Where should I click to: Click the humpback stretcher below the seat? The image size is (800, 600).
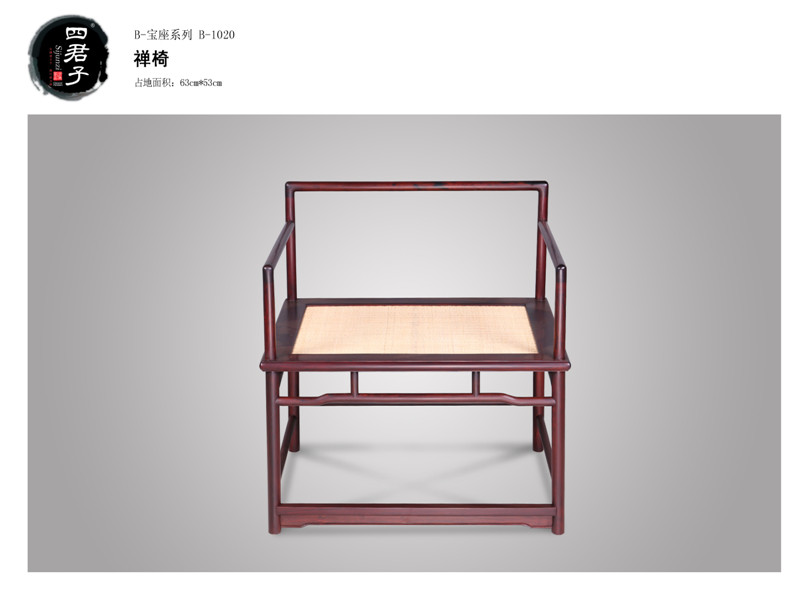point(415,398)
